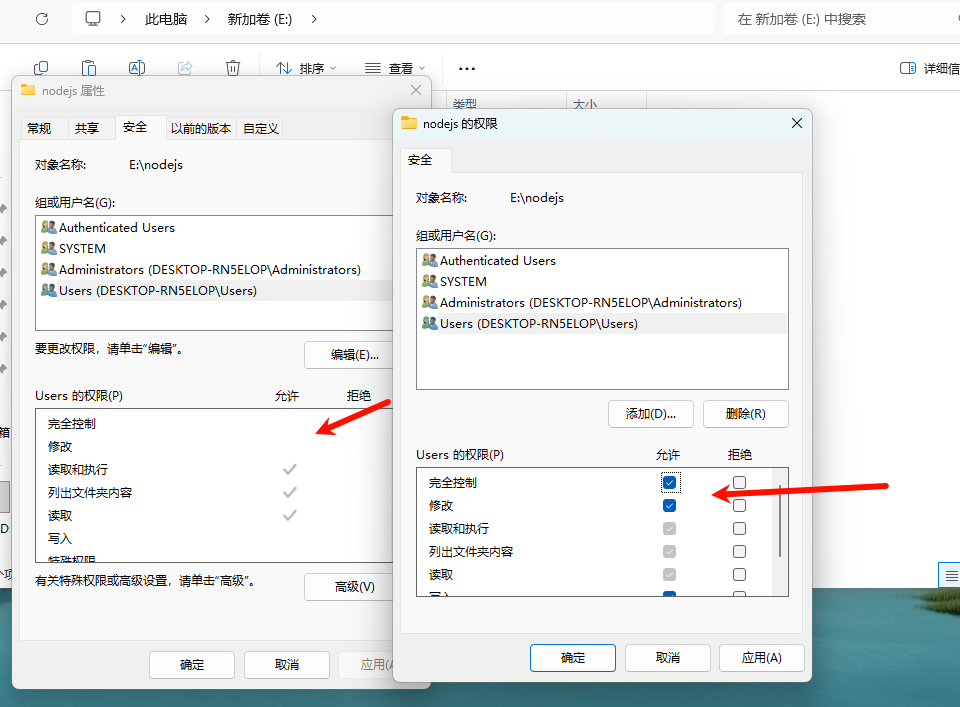
Task: Expand chevron after 新加卷 (E:) in breadcrumb
Action: pos(314,19)
